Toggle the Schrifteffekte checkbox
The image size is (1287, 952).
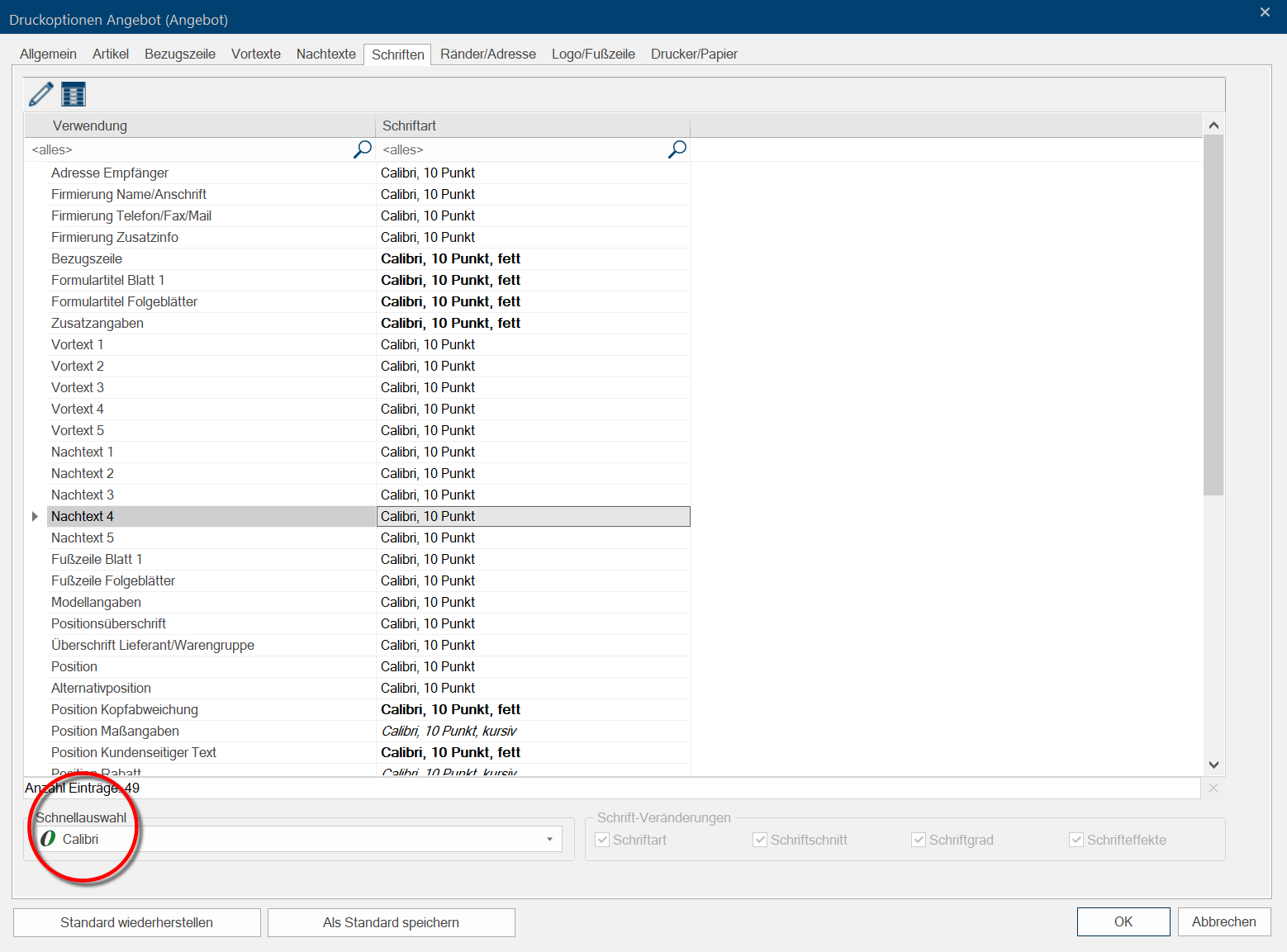coord(1076,840)
